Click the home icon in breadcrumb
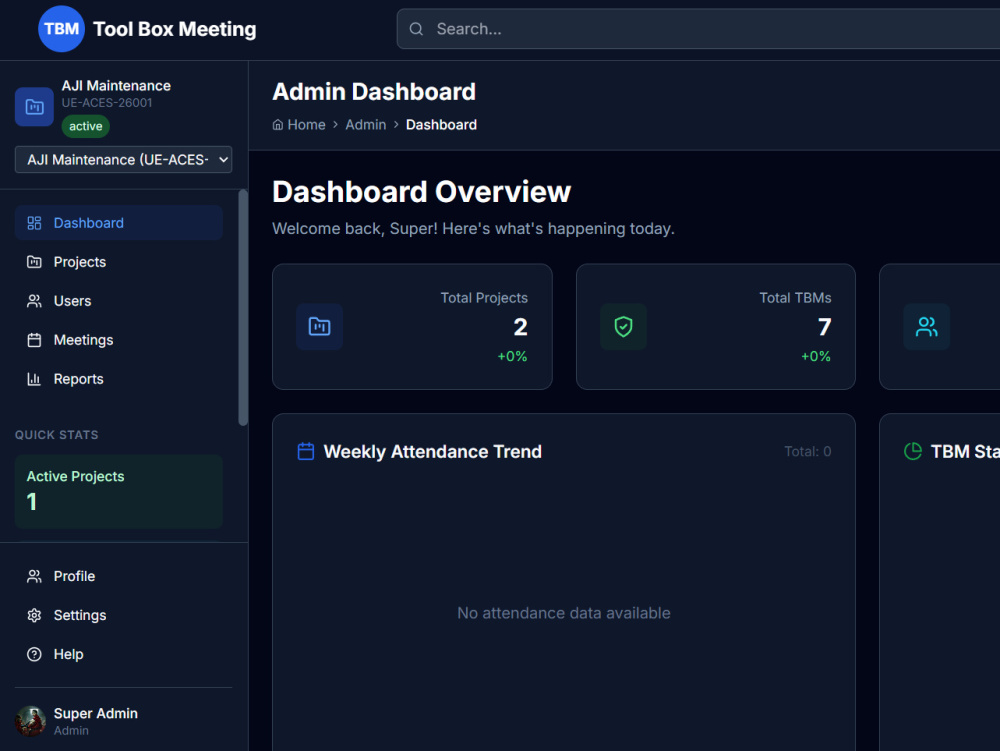 [x=277, y=125]
